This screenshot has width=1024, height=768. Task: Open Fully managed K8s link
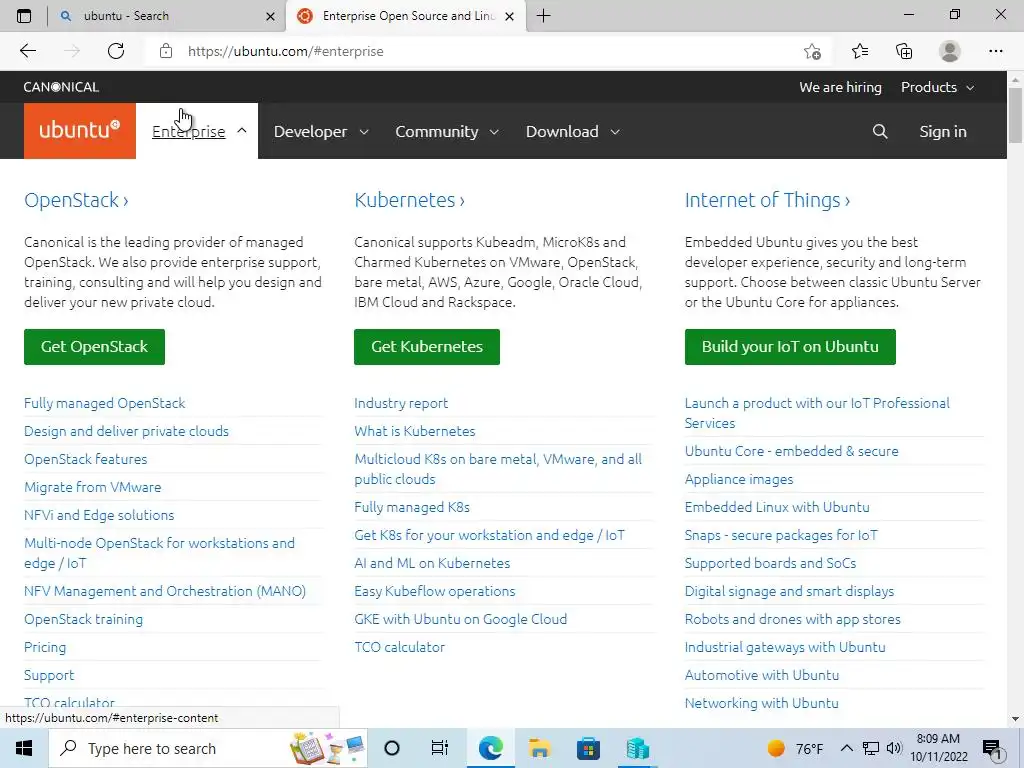pyautogui.click(x=412, y=507)
